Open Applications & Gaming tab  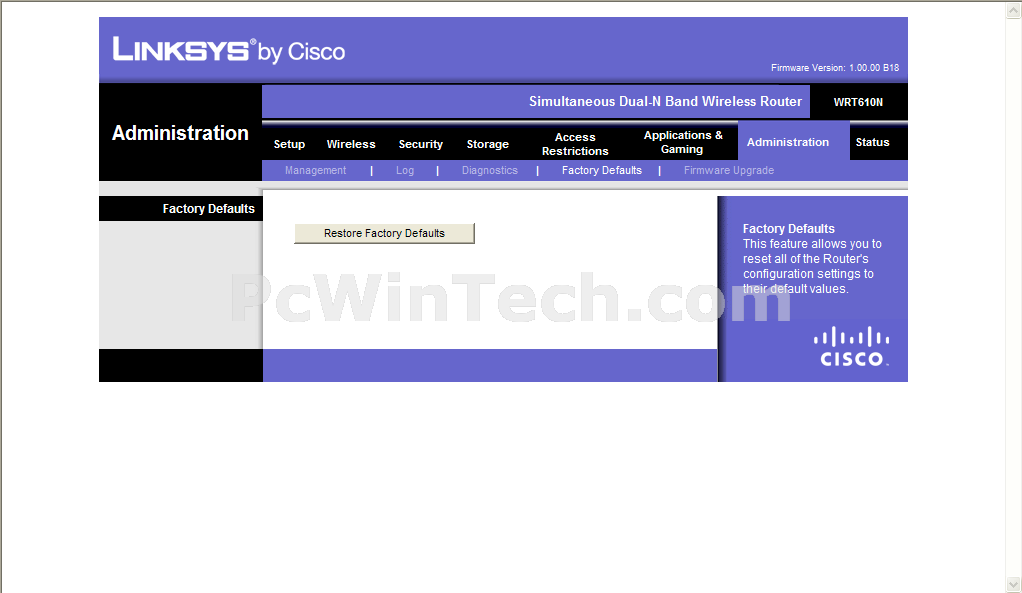click(682, 142)
